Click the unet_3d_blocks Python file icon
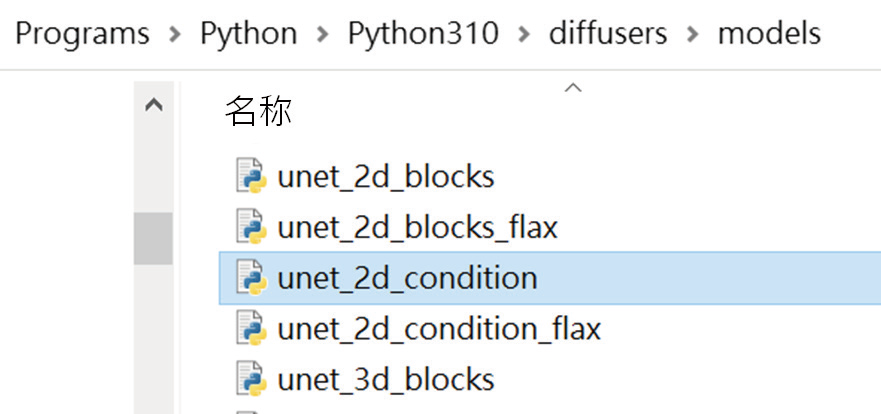881x414 pixels. [251, 379]
